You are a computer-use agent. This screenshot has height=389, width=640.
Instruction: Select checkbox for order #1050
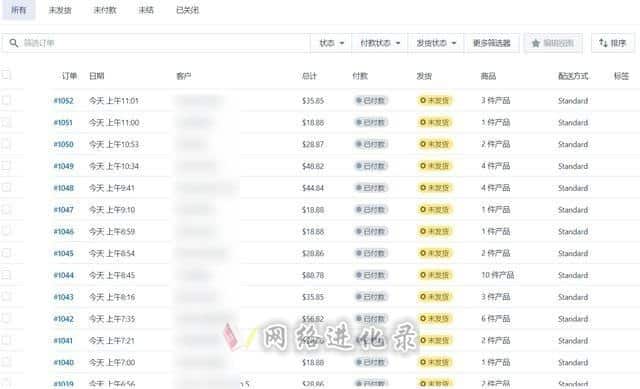pos(6,144)
